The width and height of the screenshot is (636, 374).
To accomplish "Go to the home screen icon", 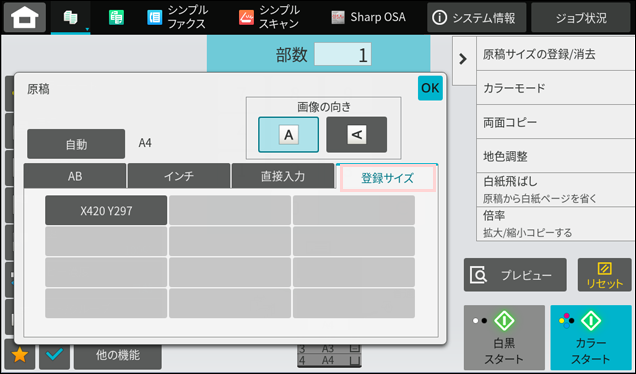I will (25, 17).
